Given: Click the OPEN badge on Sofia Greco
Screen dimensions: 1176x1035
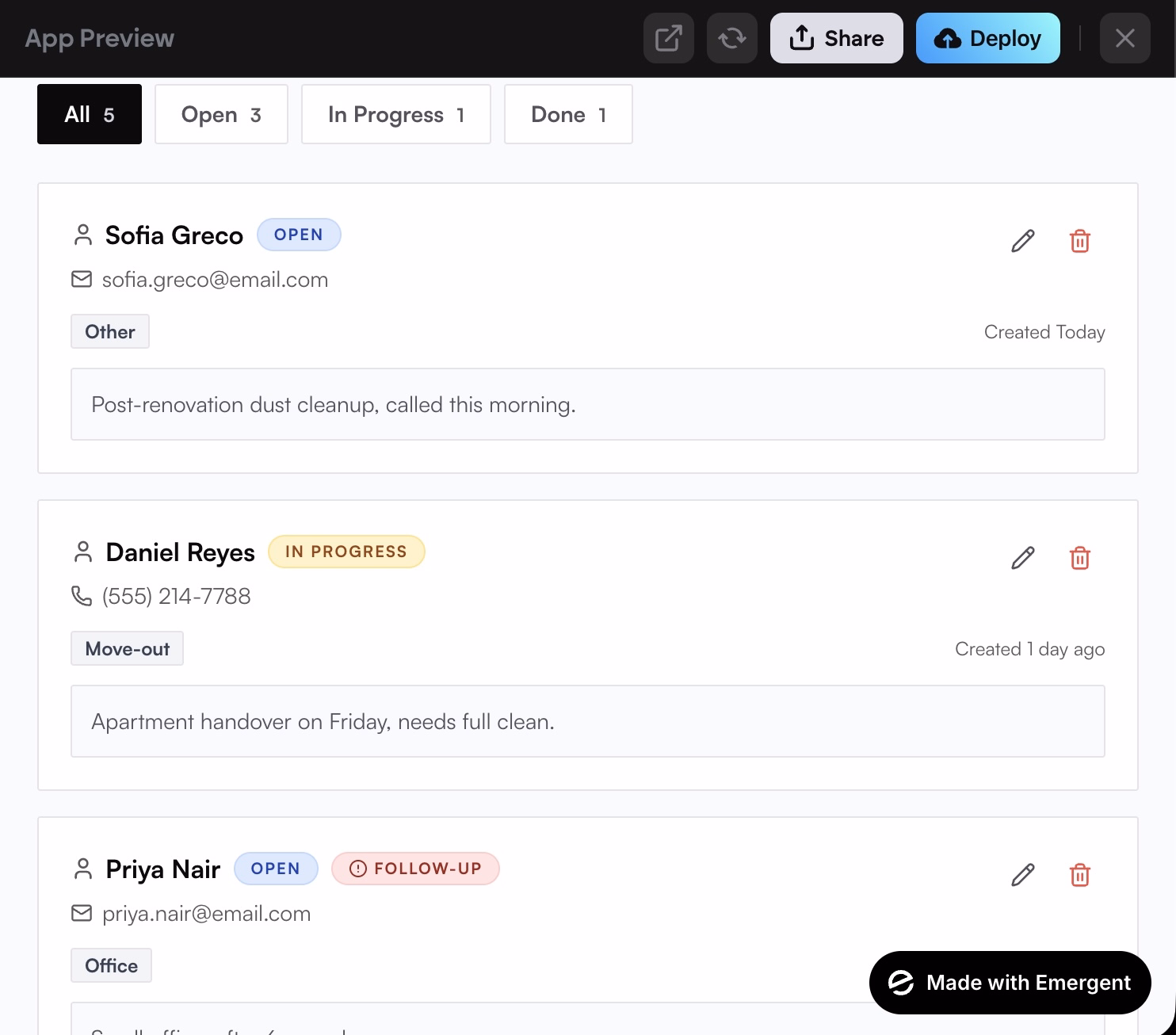Looking at the screenshot, I should (299, 235).
